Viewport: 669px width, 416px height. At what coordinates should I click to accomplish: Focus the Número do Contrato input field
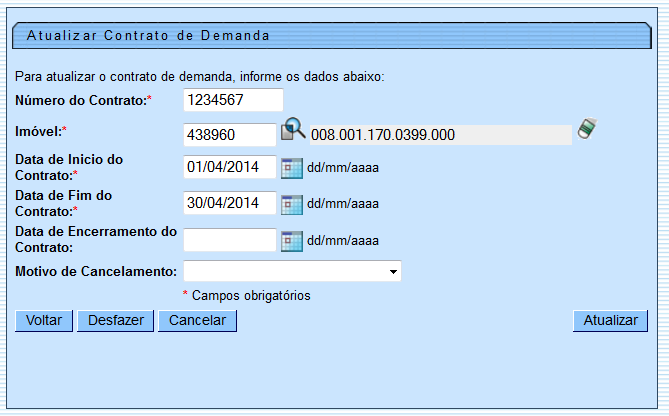[x=233, y=100]
